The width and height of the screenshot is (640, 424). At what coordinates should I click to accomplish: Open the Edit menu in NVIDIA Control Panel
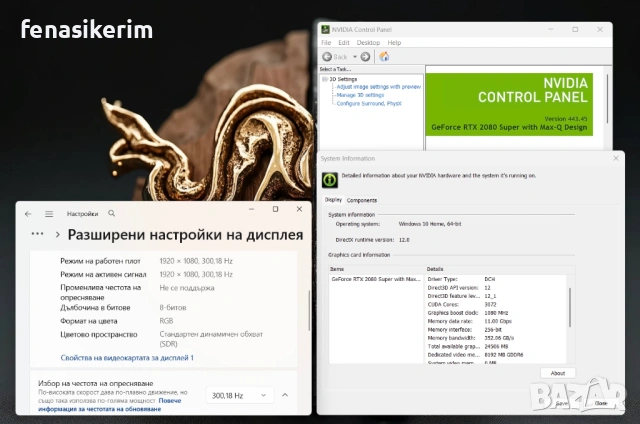(x=344, y=42)
